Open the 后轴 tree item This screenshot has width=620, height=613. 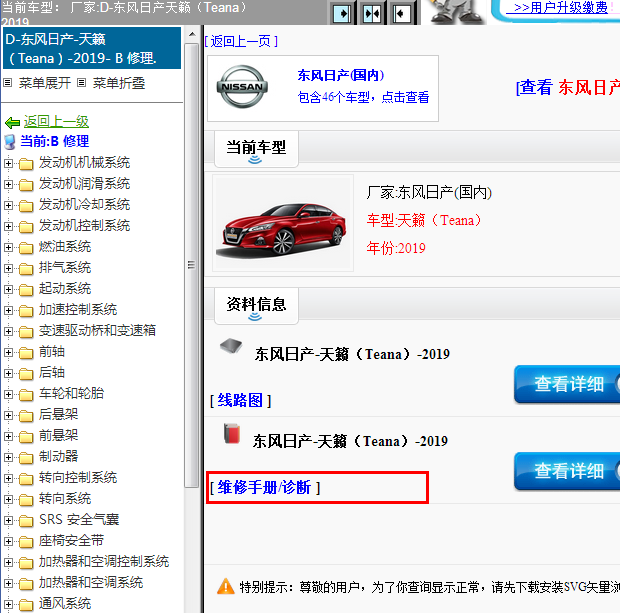click(52, 372)
